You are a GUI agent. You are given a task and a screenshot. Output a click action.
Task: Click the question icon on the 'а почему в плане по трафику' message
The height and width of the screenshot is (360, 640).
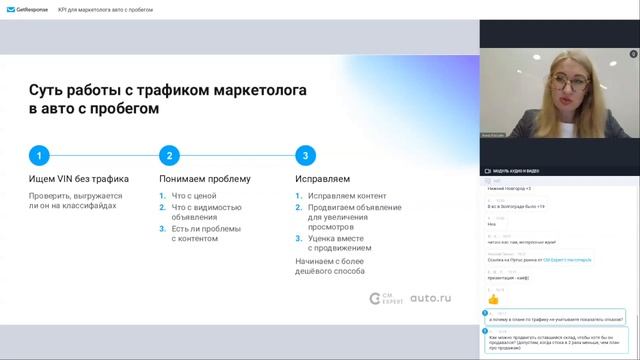point(485,313)
